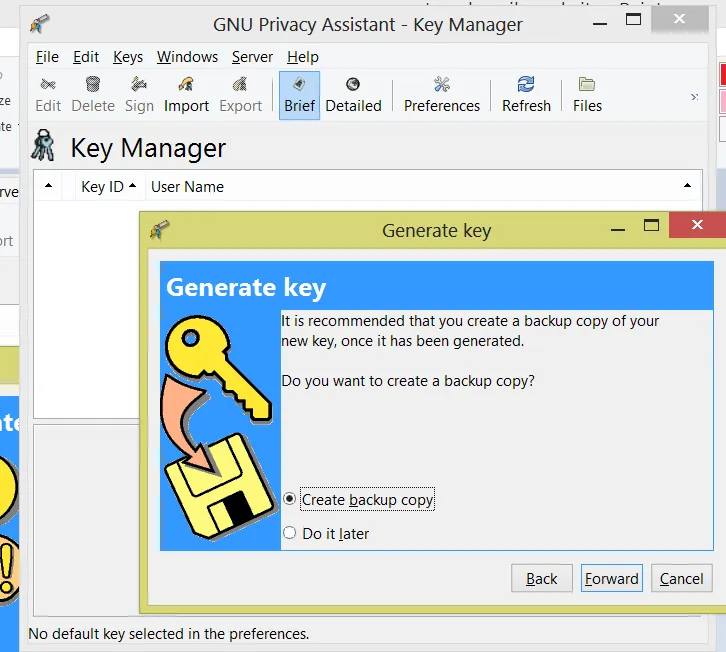This screenshot has width=726, height=652.
Task: Switch to Detailed view in toolbar
Action: coord(353,95)
